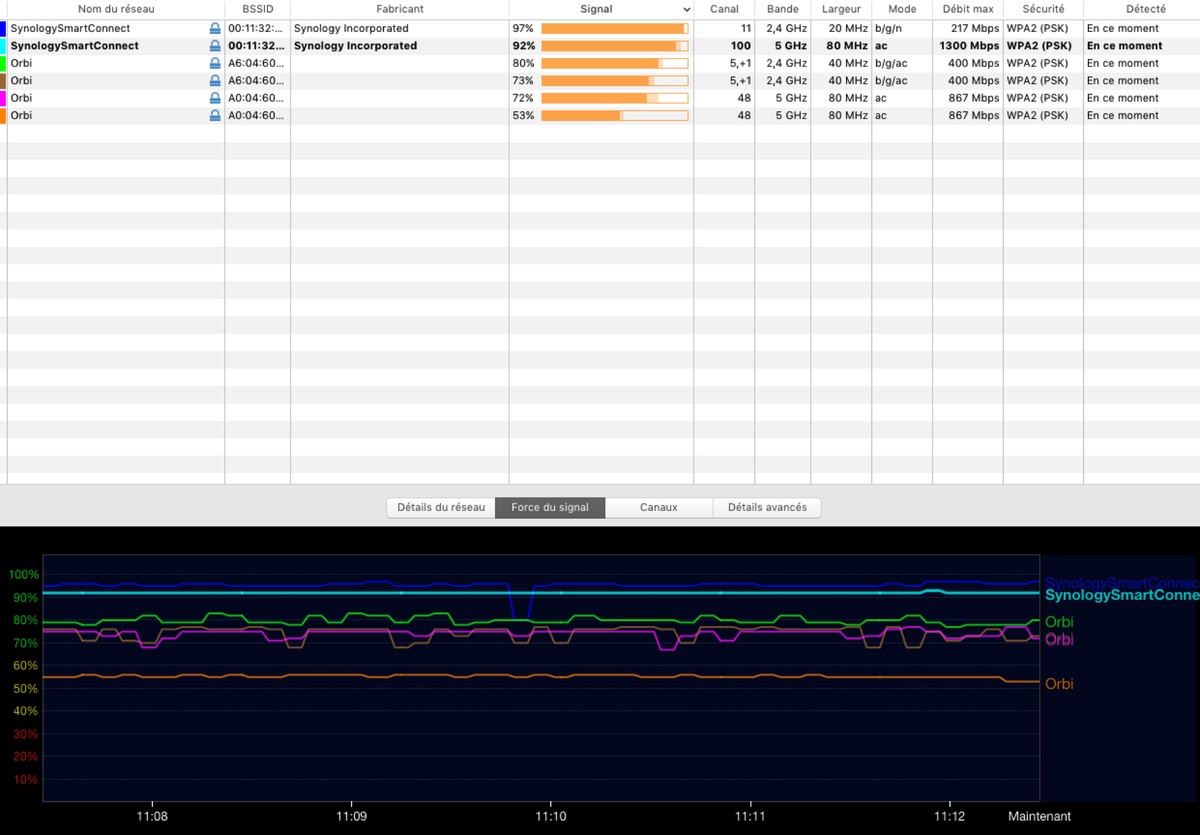Click the cyan color swatch of bold SynologySmartConnect network

(3, 46)
